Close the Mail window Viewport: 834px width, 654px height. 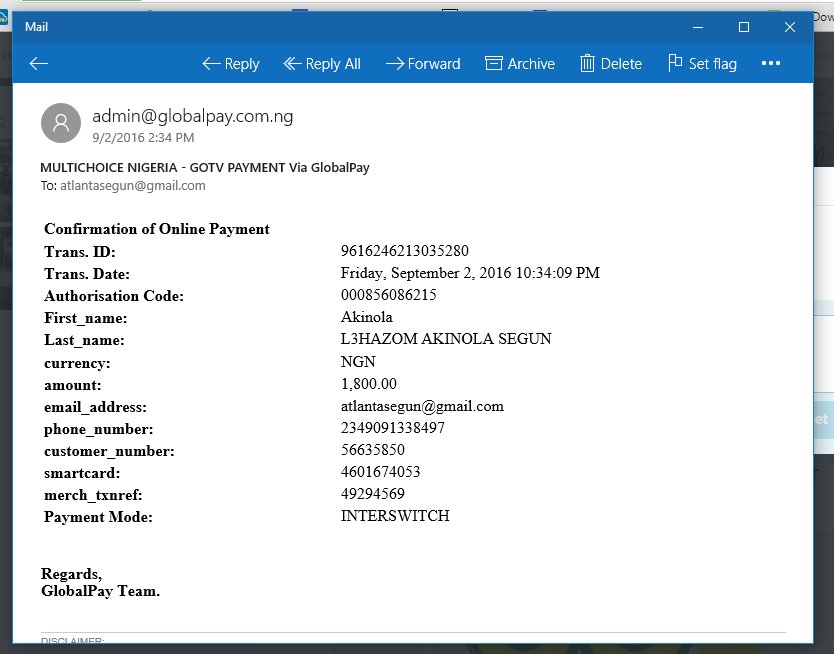[x=790, y=27]
